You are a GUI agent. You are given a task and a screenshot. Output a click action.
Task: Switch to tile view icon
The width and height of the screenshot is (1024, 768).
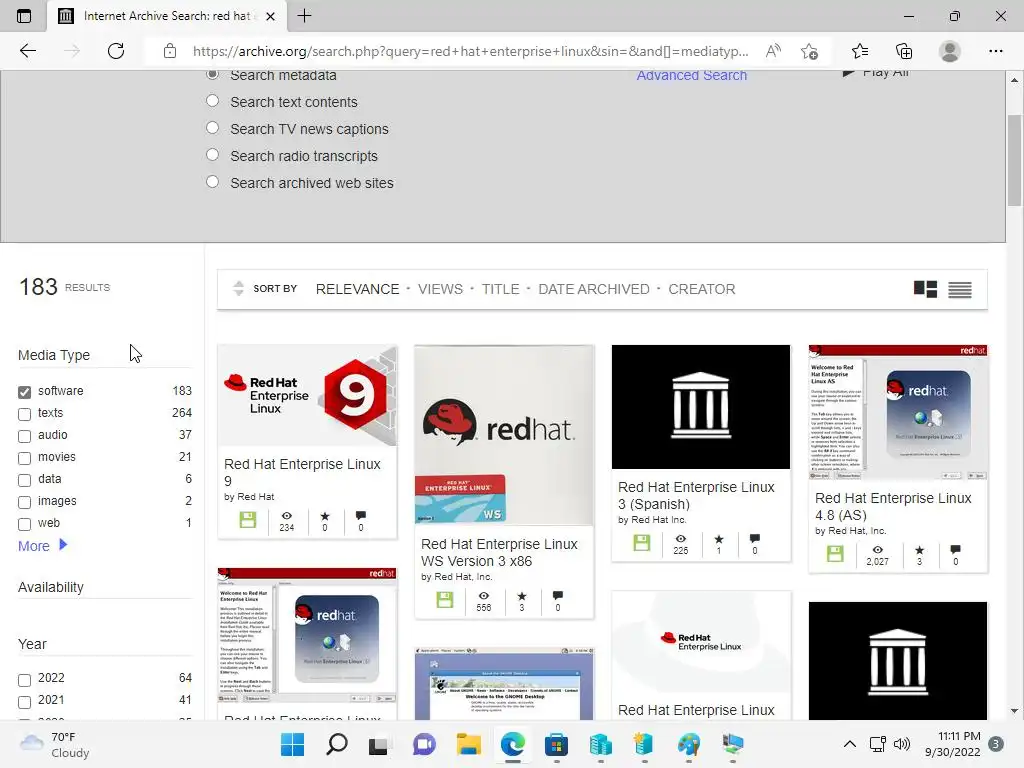(925, 289)
